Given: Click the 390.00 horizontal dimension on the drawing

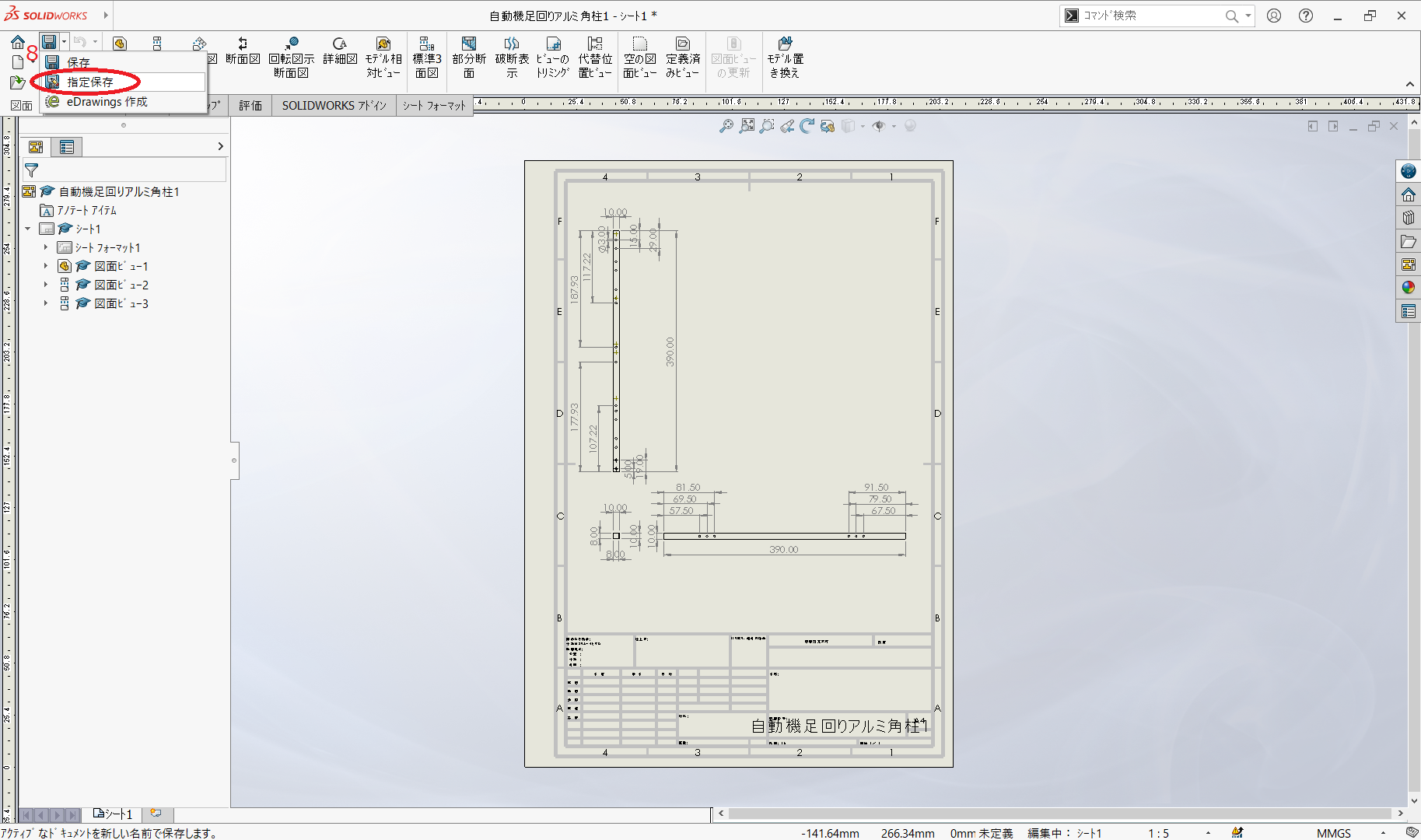Looking at the screenshot, I should (783, 549).
